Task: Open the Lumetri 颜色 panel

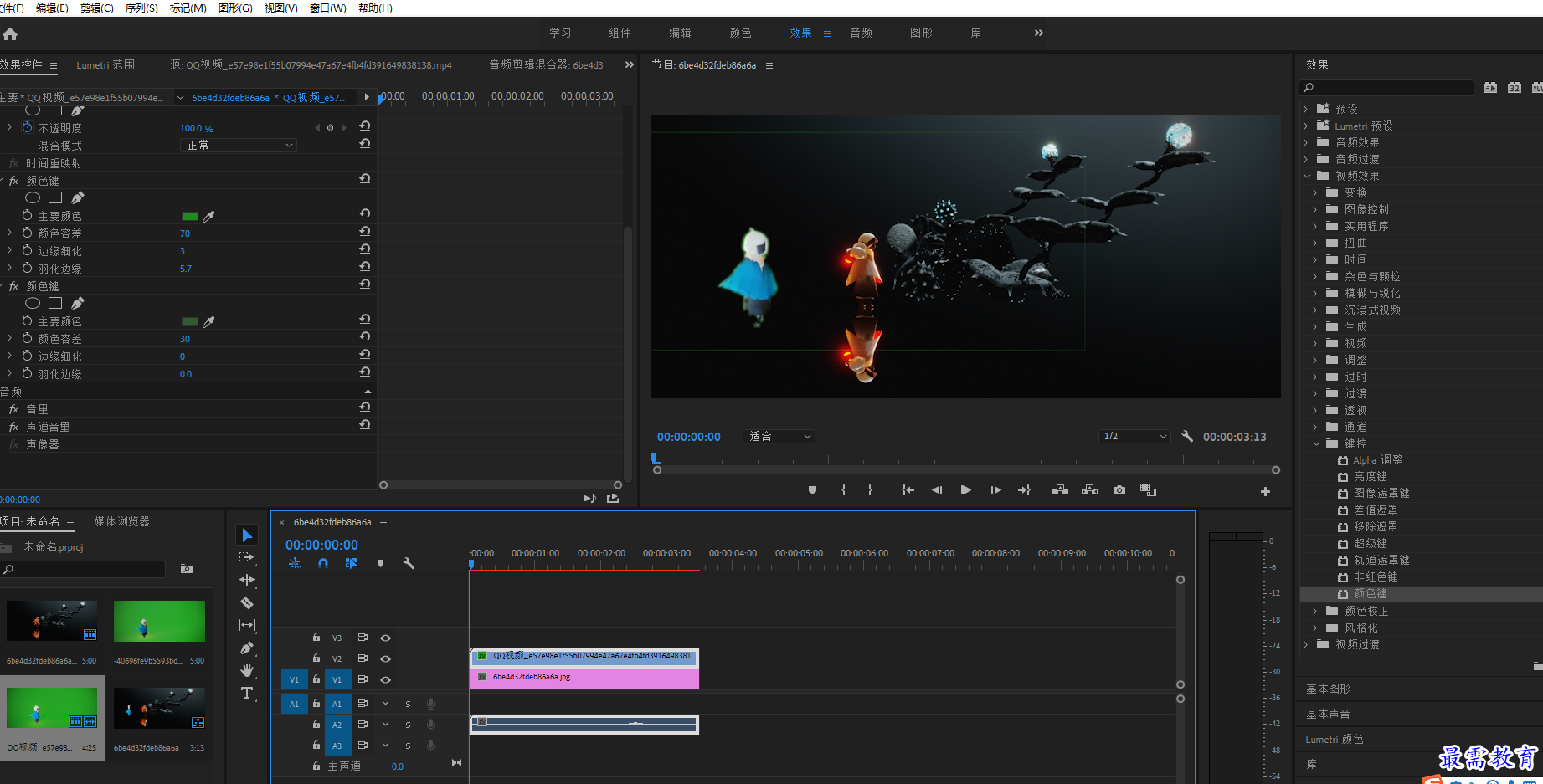Action: [x=1335, y=739]
